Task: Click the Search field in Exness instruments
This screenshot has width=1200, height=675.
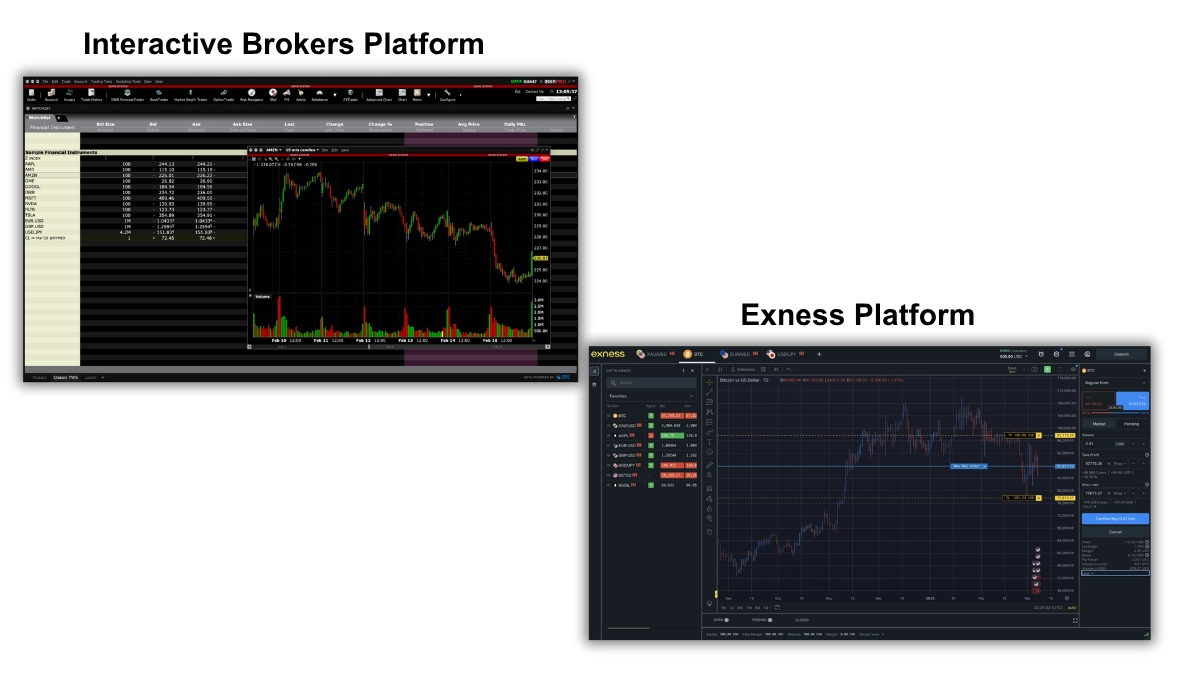Action: 651,383
